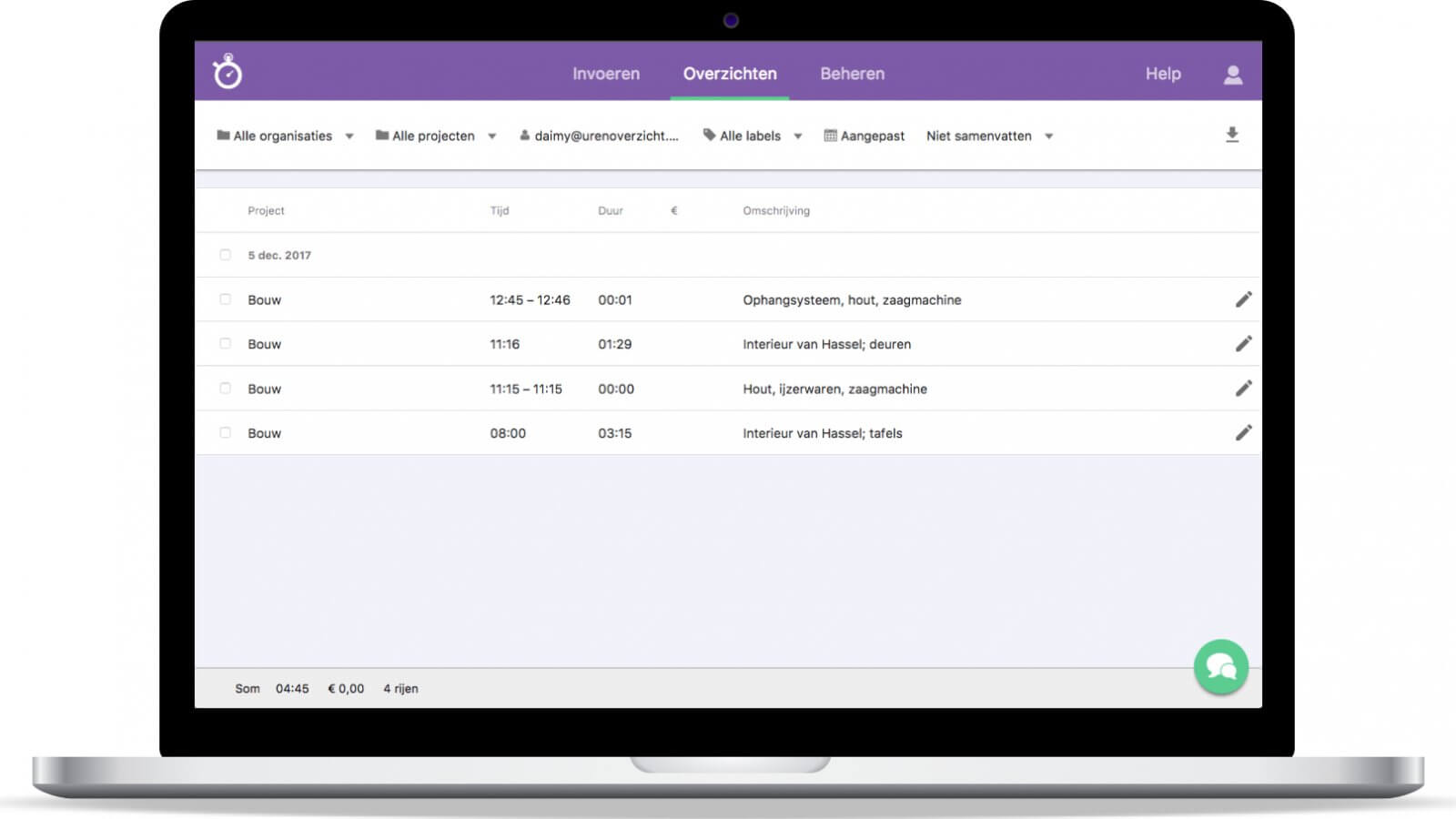The height and width of the screenshot is (819, 1456).
Task: Expand the Alle organisaties dropdown
Action: [285, 136]
